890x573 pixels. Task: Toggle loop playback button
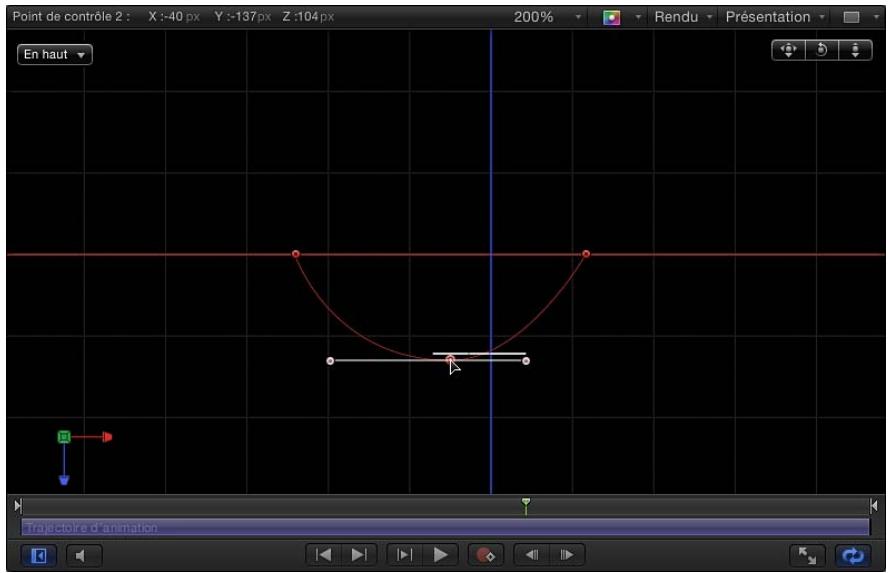tap(853, 555)
